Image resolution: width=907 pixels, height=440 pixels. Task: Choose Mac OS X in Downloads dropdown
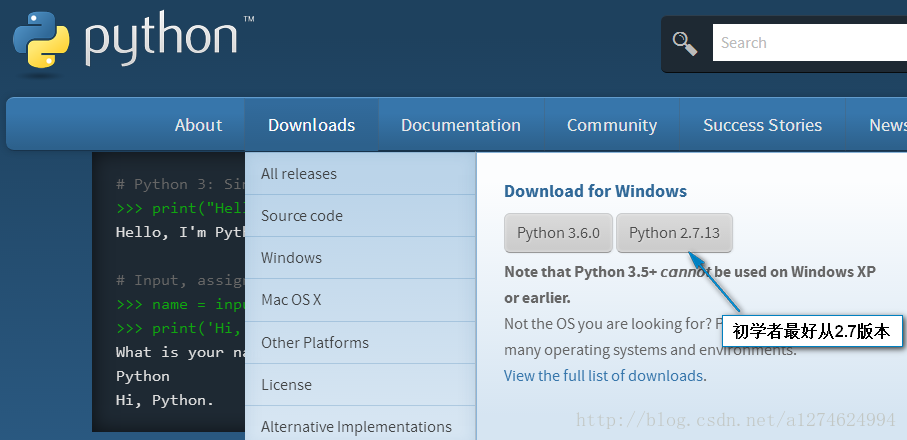click(360, 300)
